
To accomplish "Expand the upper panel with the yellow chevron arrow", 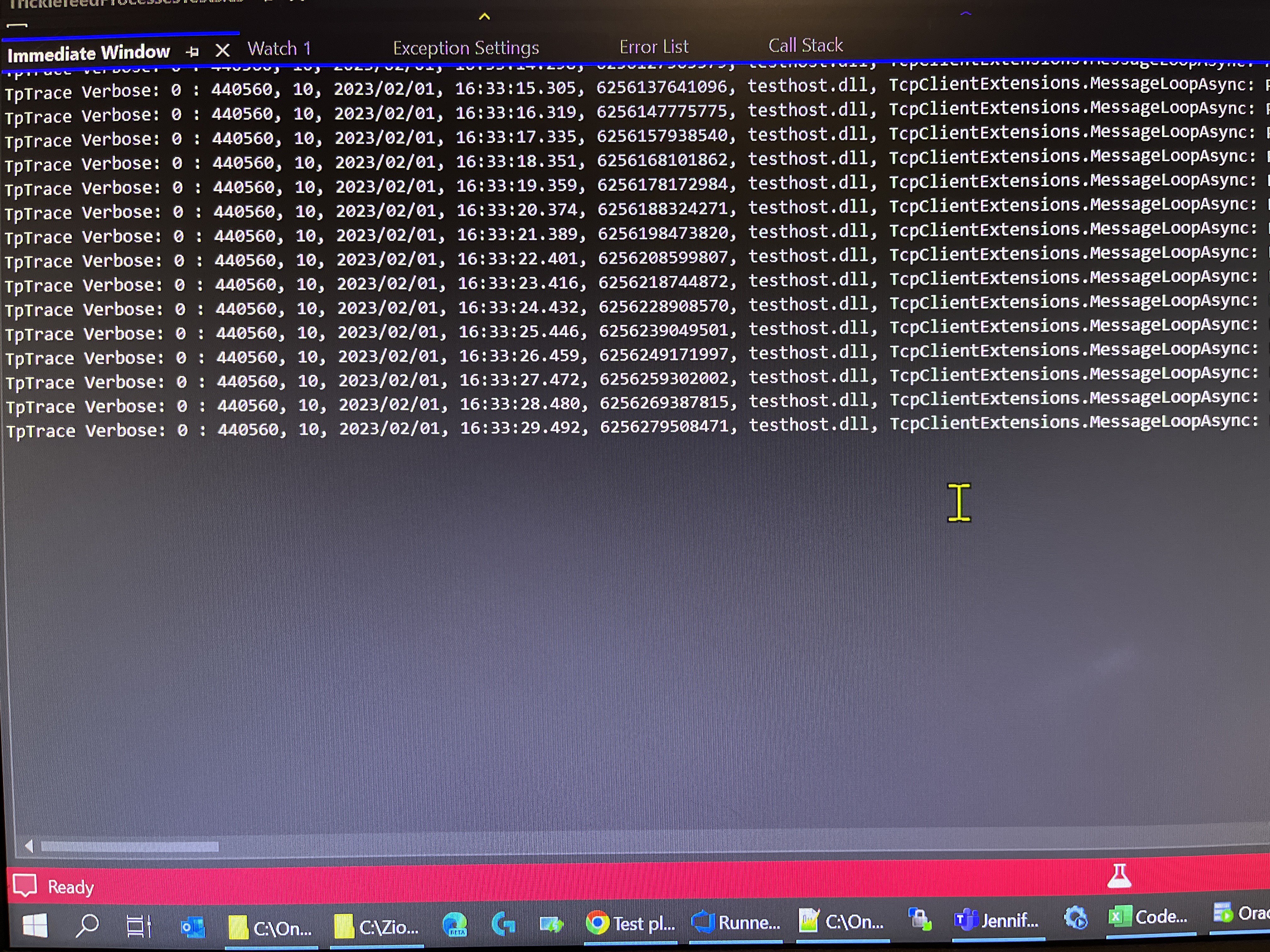I will pos(484,17).
